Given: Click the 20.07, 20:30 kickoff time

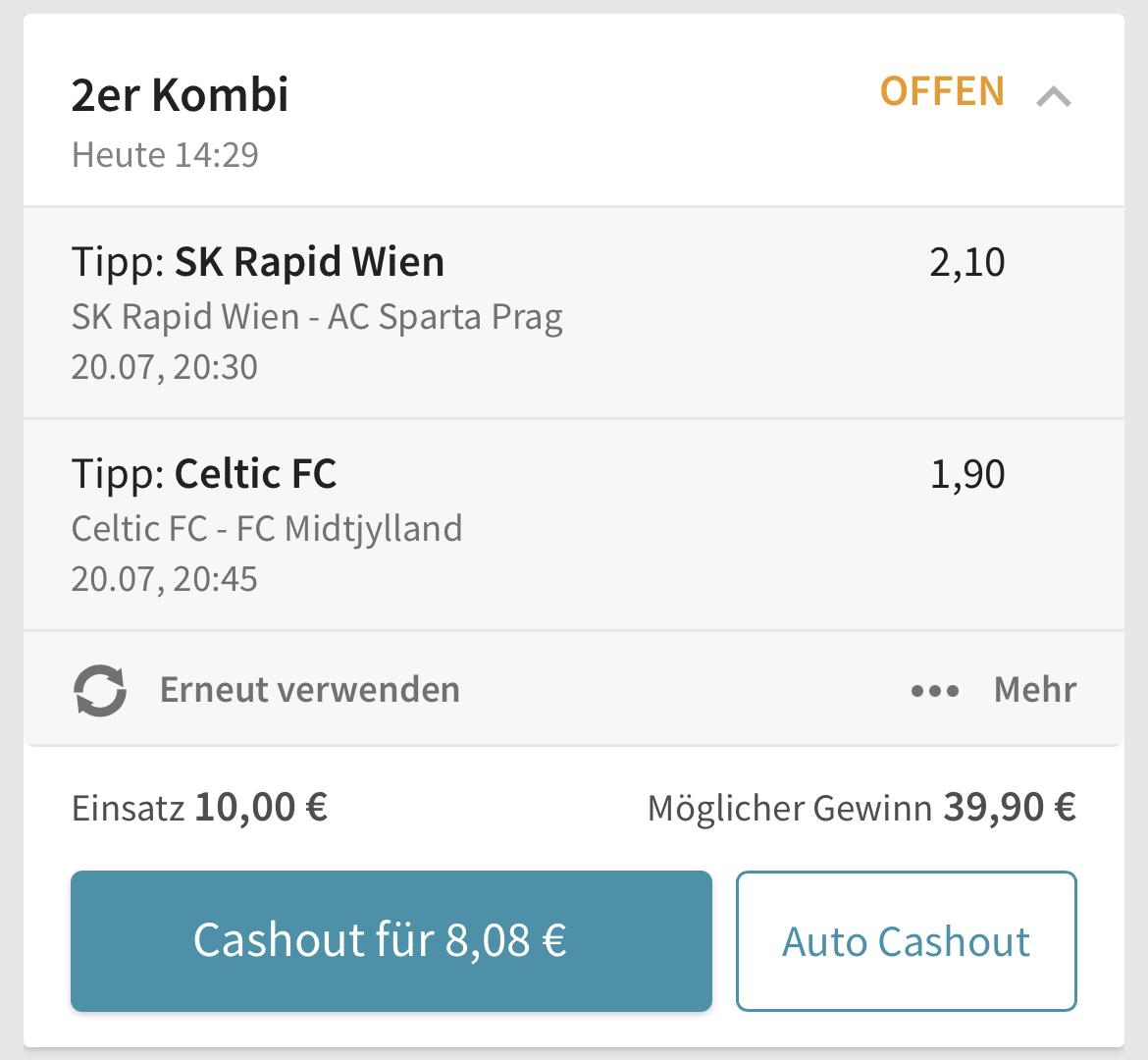Looking at the screenshot, I should coord(164,367).
